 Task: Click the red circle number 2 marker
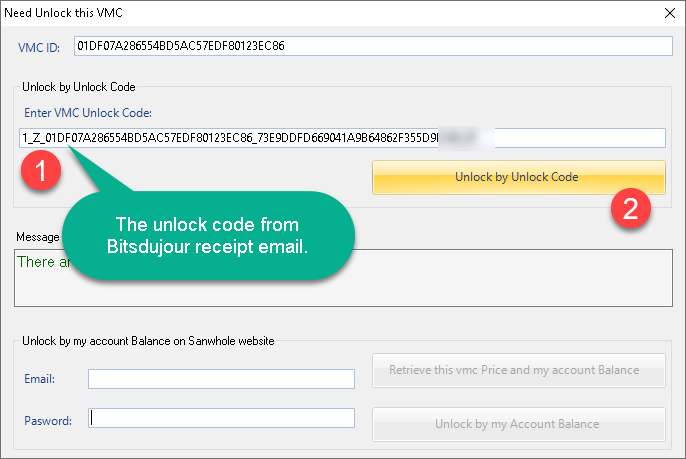[x=630, y=208]
